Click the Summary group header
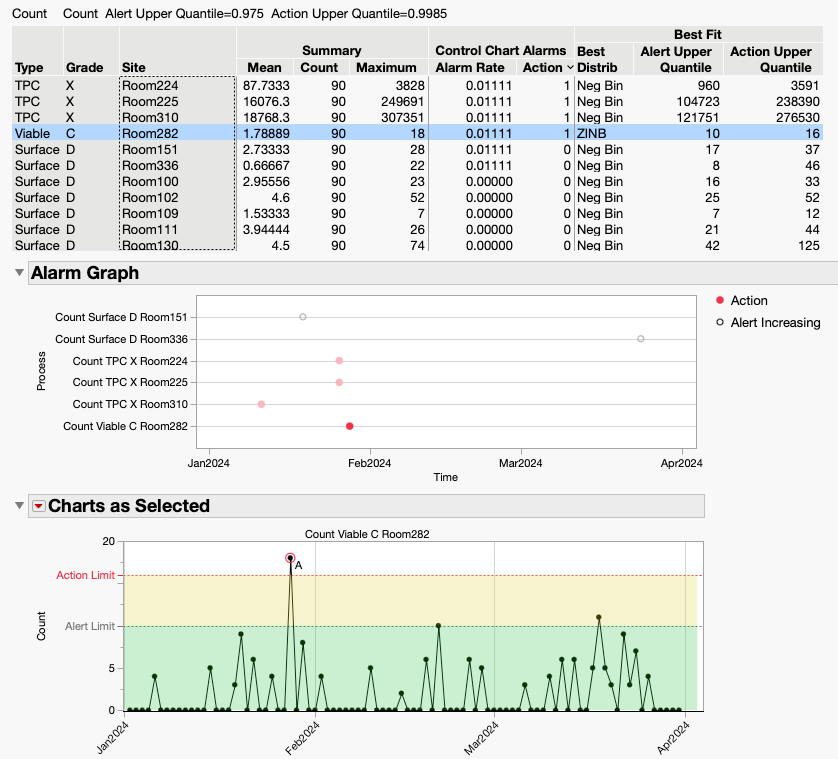838x759 pixels. [332, 50]
